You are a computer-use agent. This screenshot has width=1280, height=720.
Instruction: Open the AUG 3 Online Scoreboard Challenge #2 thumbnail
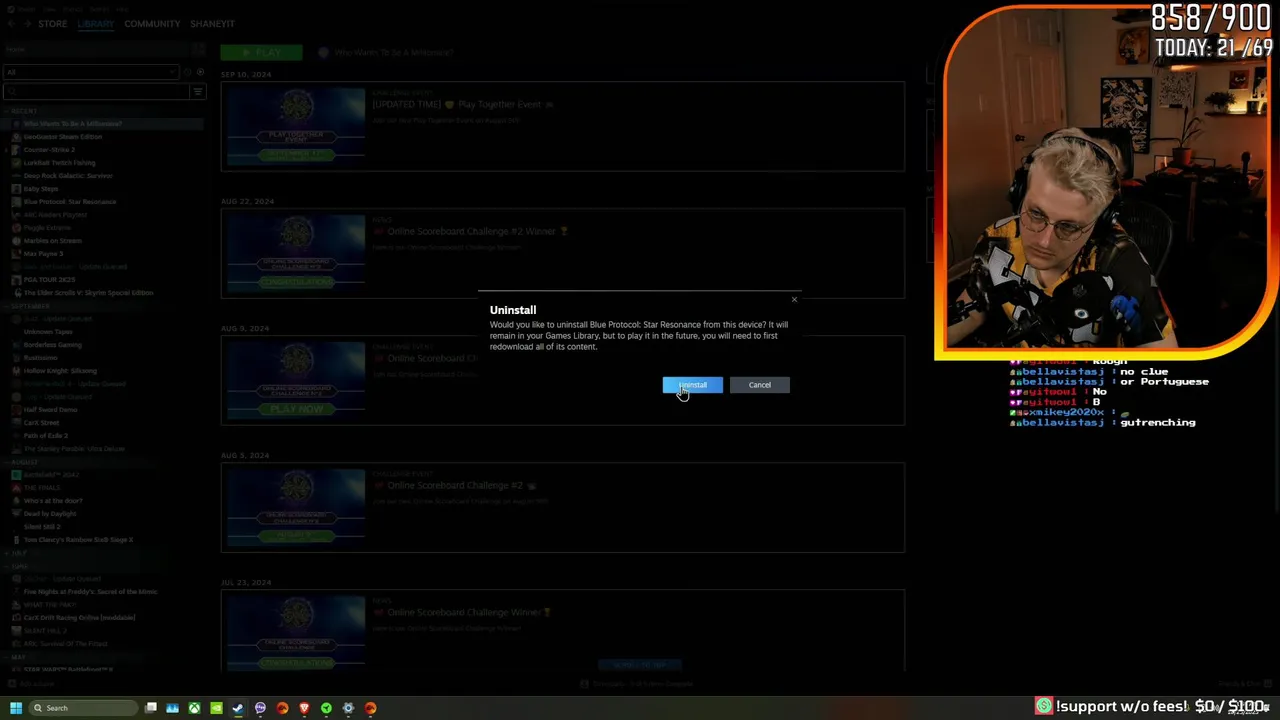[296, 507]
